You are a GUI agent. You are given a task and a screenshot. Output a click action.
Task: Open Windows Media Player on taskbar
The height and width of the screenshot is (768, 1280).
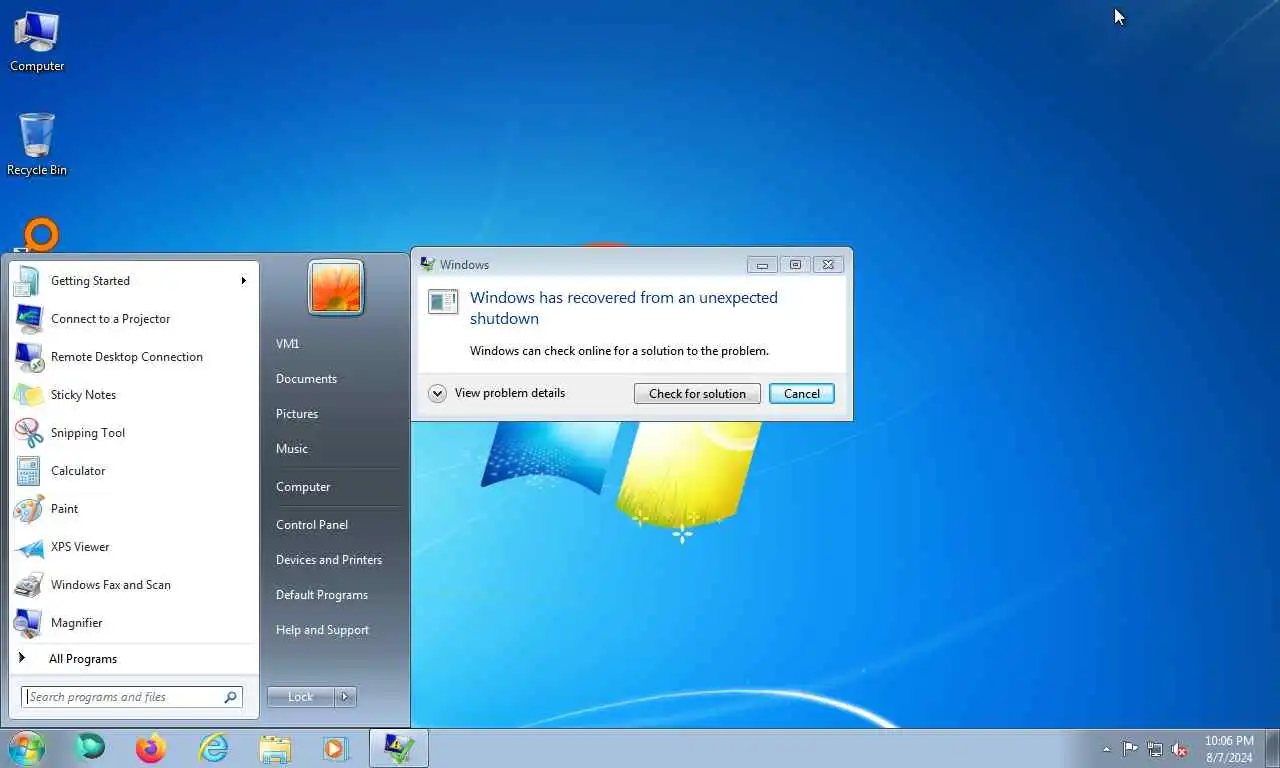336,748
